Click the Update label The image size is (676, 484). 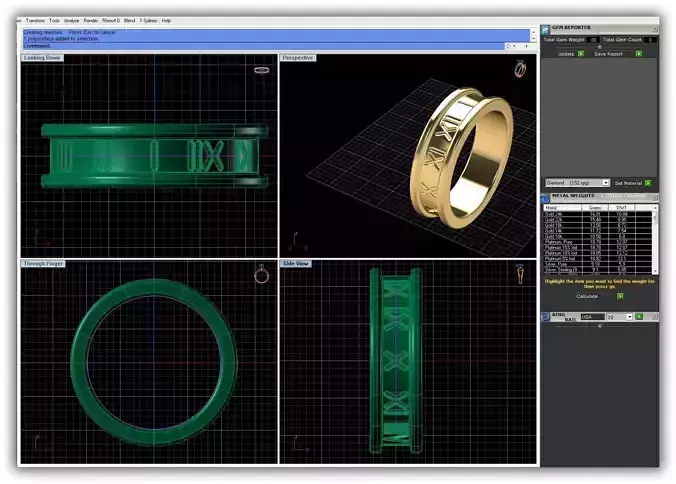coord(566,54)
